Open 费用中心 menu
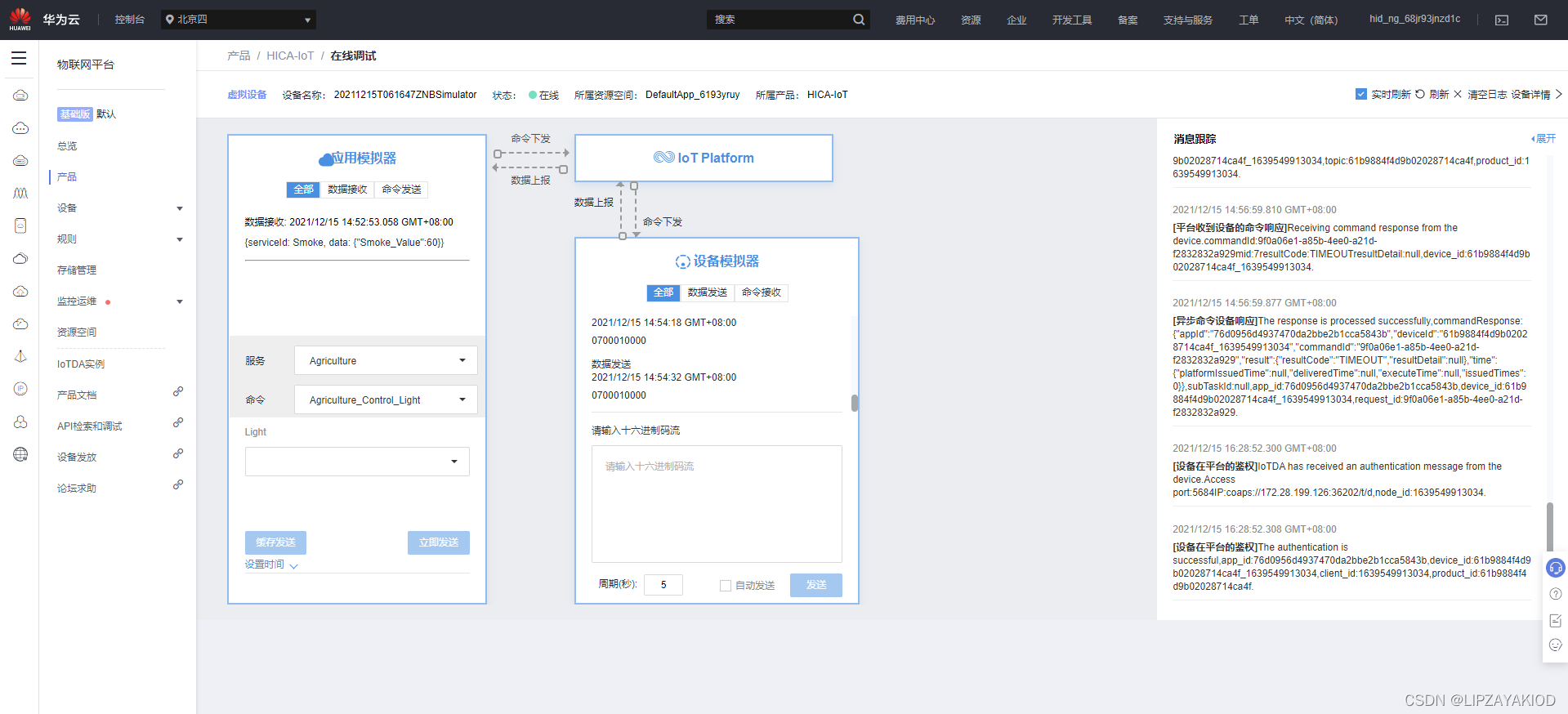1568x714 pixels. 915,20
